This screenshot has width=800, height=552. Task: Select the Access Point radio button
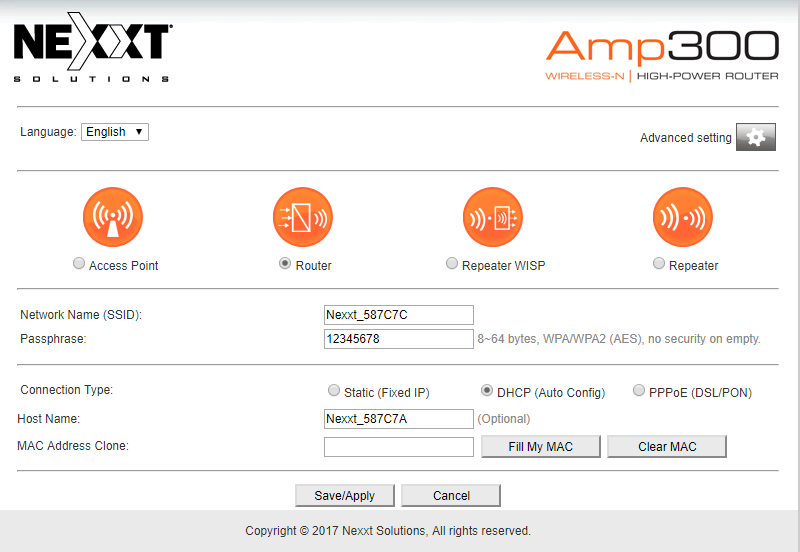coord(79,264)
